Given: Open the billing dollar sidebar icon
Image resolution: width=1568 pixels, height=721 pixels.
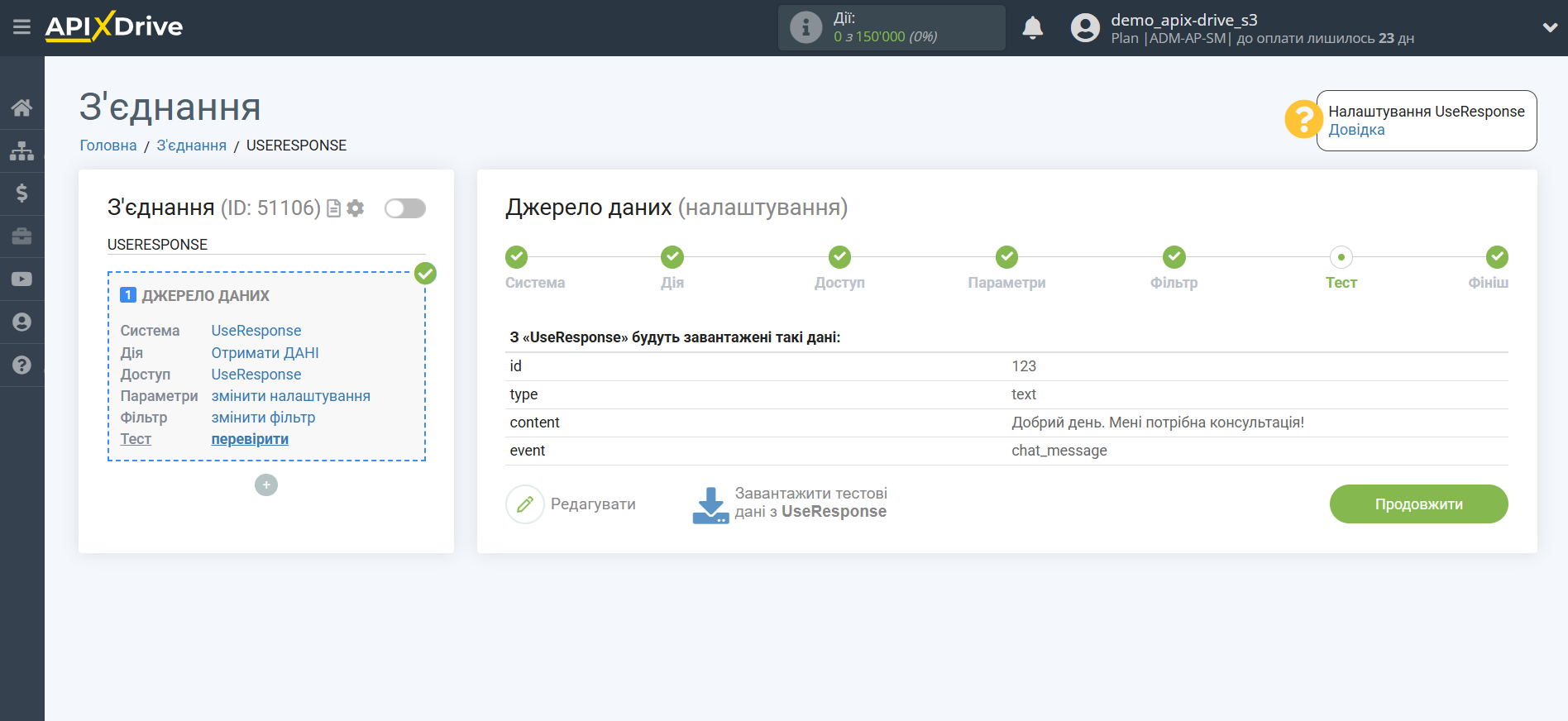Looking at the screenshot, I should (x=22, y=193).
